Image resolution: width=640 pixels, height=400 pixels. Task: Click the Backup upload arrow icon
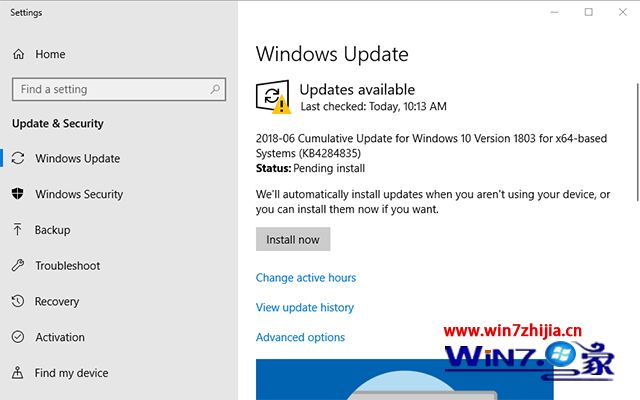(18, 229)
